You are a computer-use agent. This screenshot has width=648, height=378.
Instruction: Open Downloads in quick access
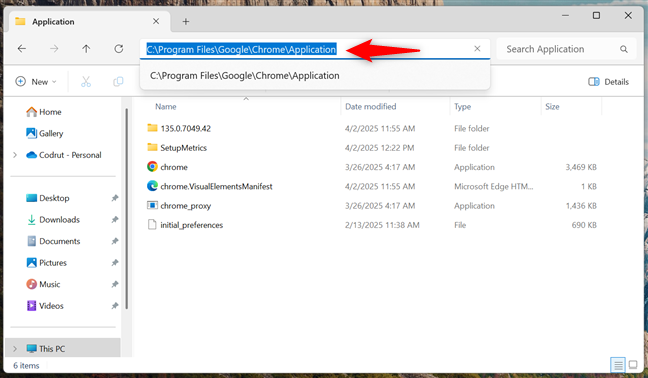53,219
